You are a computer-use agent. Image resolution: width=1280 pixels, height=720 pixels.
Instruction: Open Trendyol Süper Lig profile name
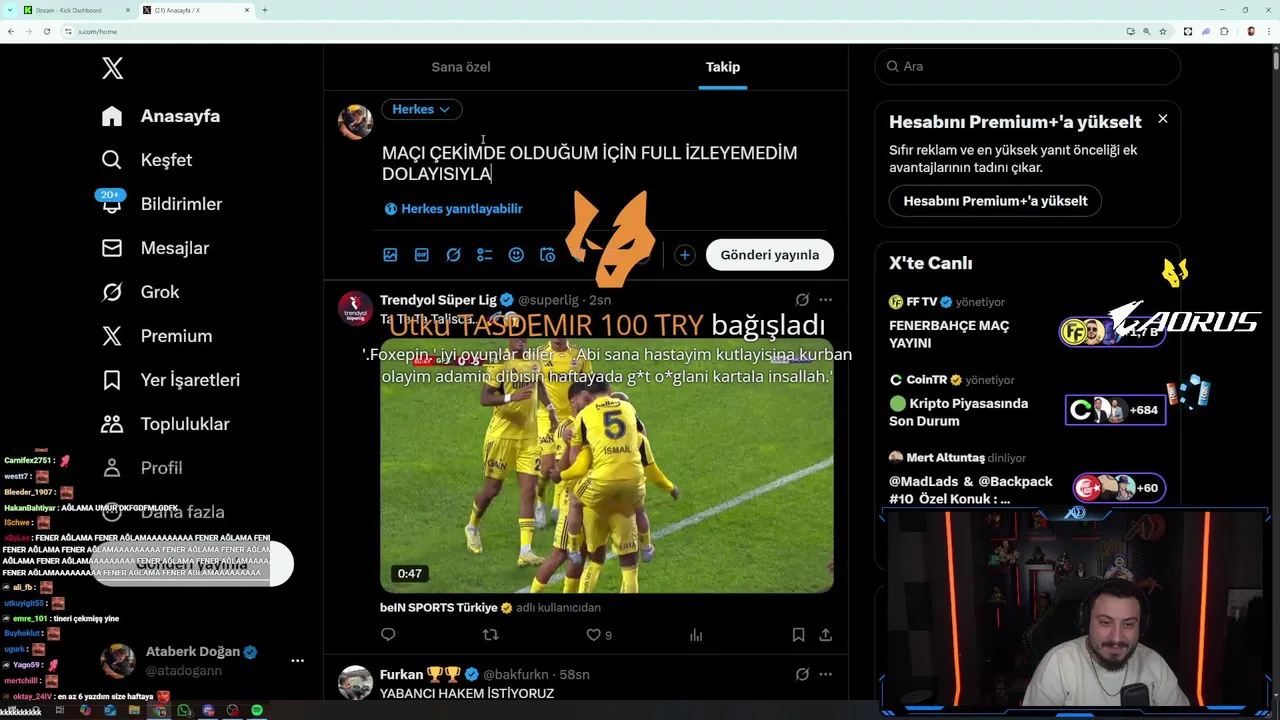pyautogui.click(x=438, y=300)
